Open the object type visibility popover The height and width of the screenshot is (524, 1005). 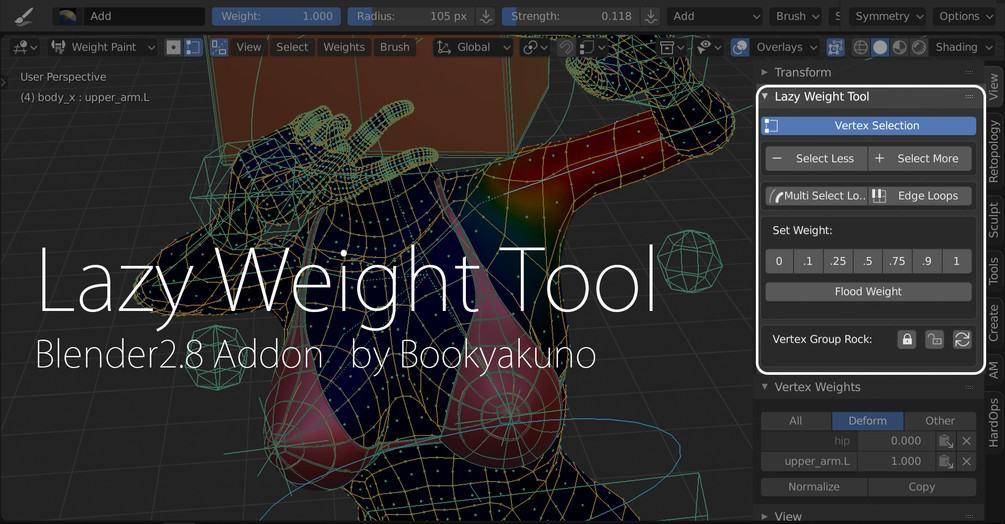click(x=671, y=47)
